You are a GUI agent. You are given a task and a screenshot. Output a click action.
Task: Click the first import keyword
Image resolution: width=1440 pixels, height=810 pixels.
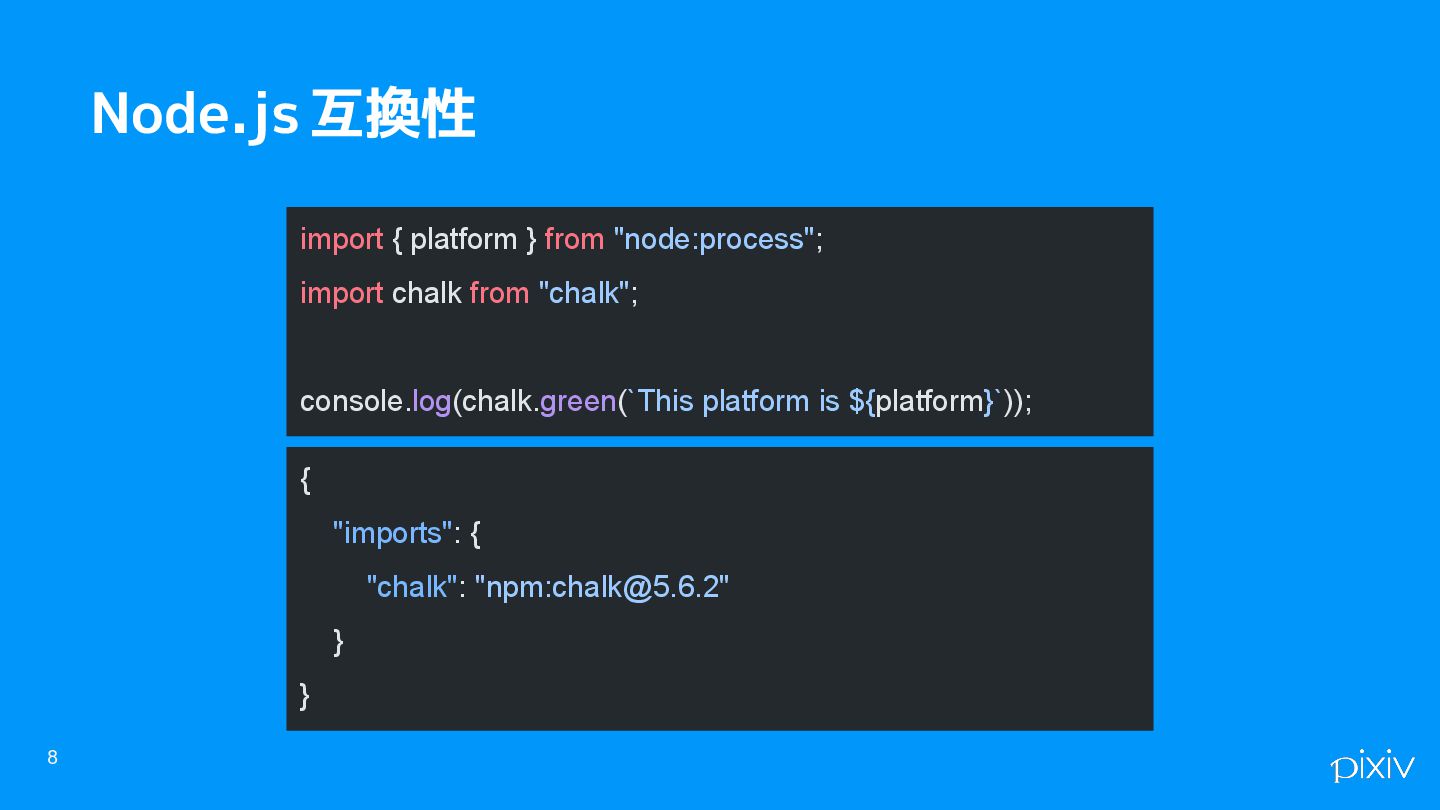pos(341,239)
